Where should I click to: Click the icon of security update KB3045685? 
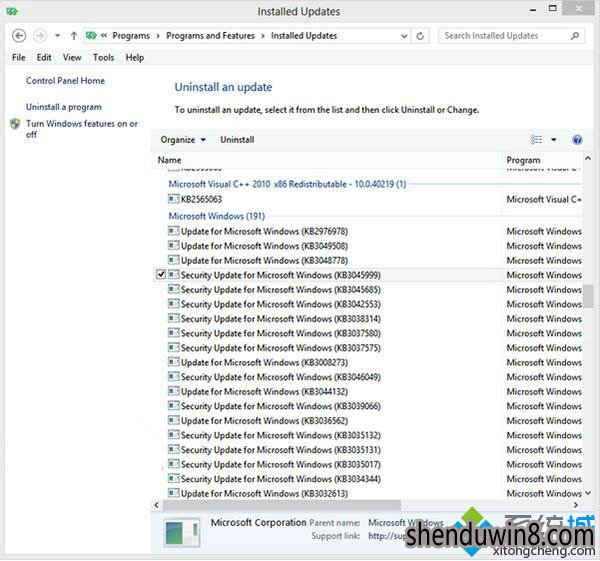point(174,289)
